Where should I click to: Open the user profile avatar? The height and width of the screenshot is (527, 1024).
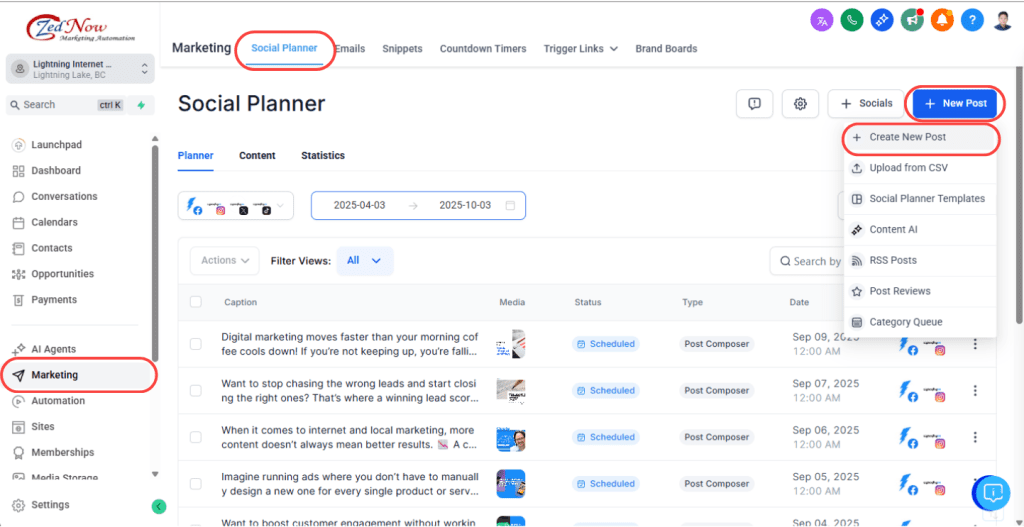pos(1002,20)
